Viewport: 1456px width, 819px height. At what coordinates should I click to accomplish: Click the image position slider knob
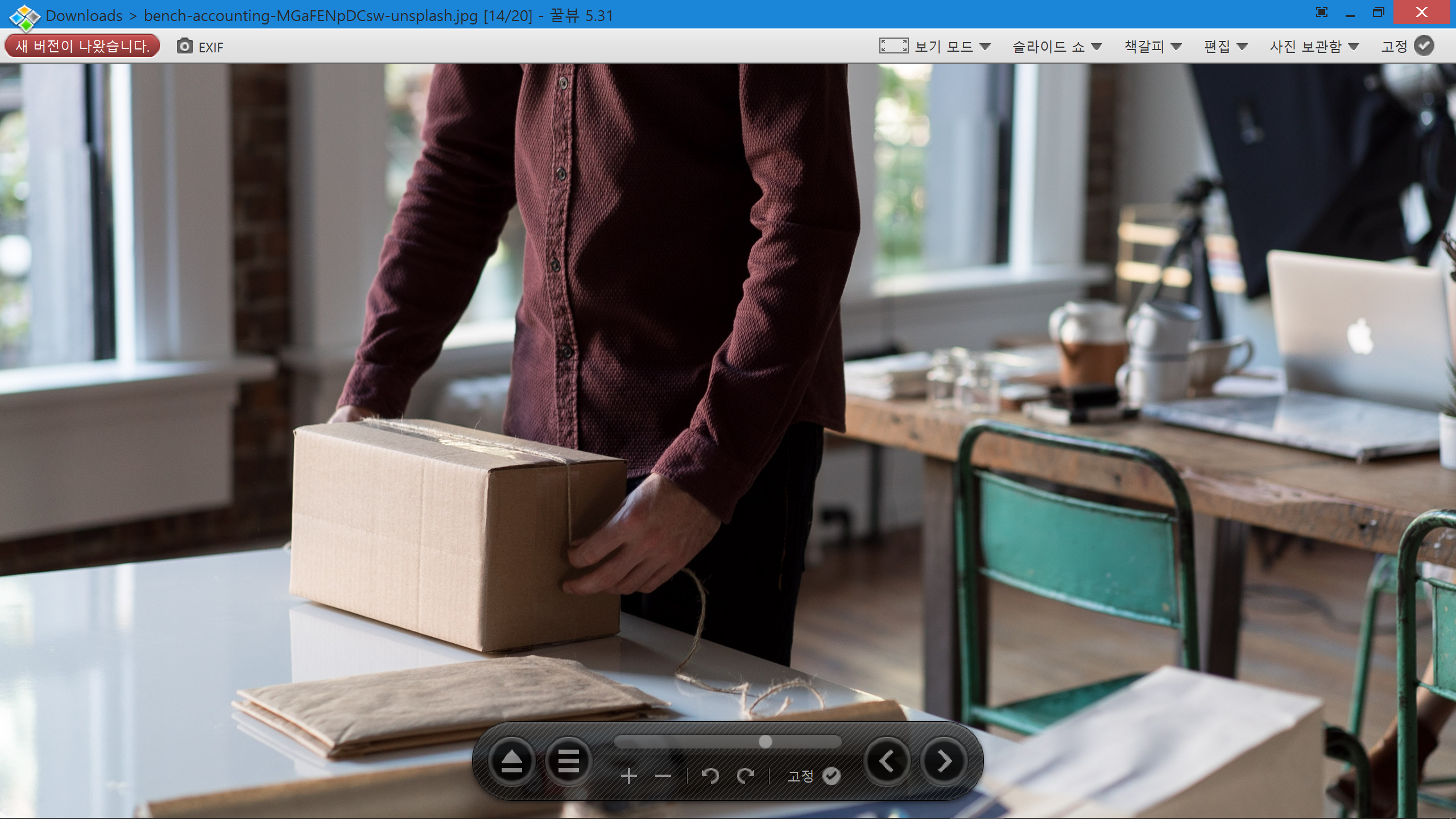click(766, 742)
